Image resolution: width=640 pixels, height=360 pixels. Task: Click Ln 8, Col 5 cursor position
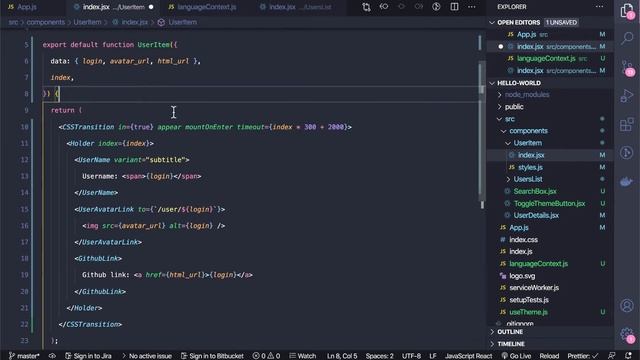click(342, 356)
